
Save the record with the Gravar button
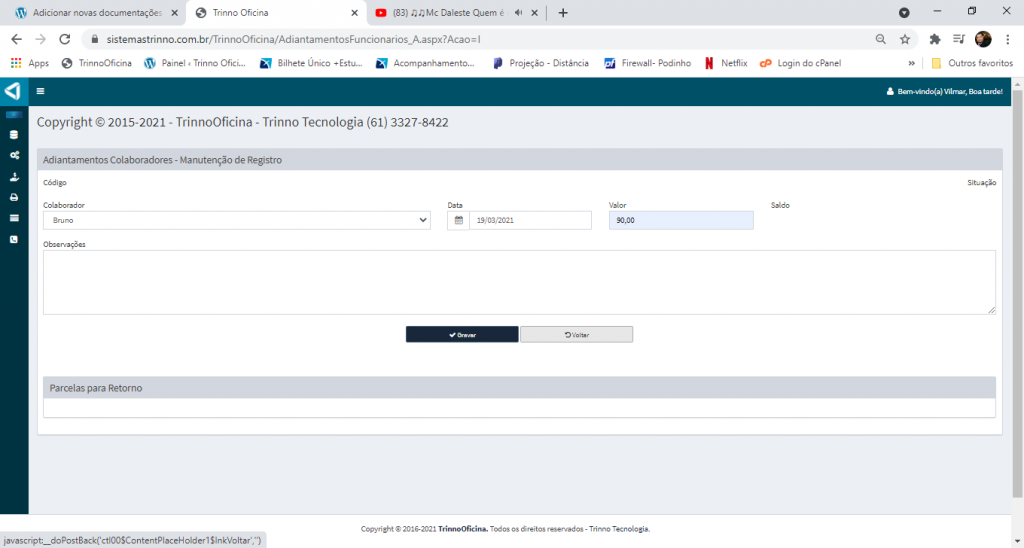pos(462,334)
